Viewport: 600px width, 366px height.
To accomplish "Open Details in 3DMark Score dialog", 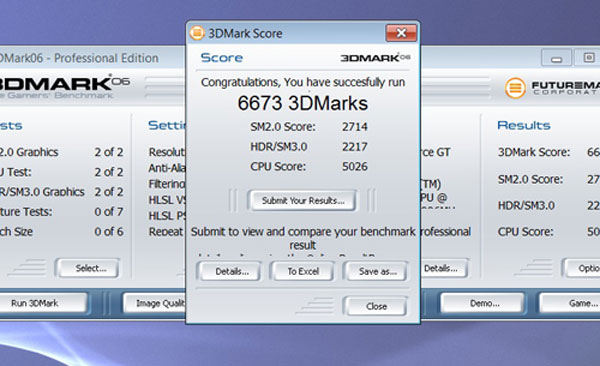I will point(230,271).
